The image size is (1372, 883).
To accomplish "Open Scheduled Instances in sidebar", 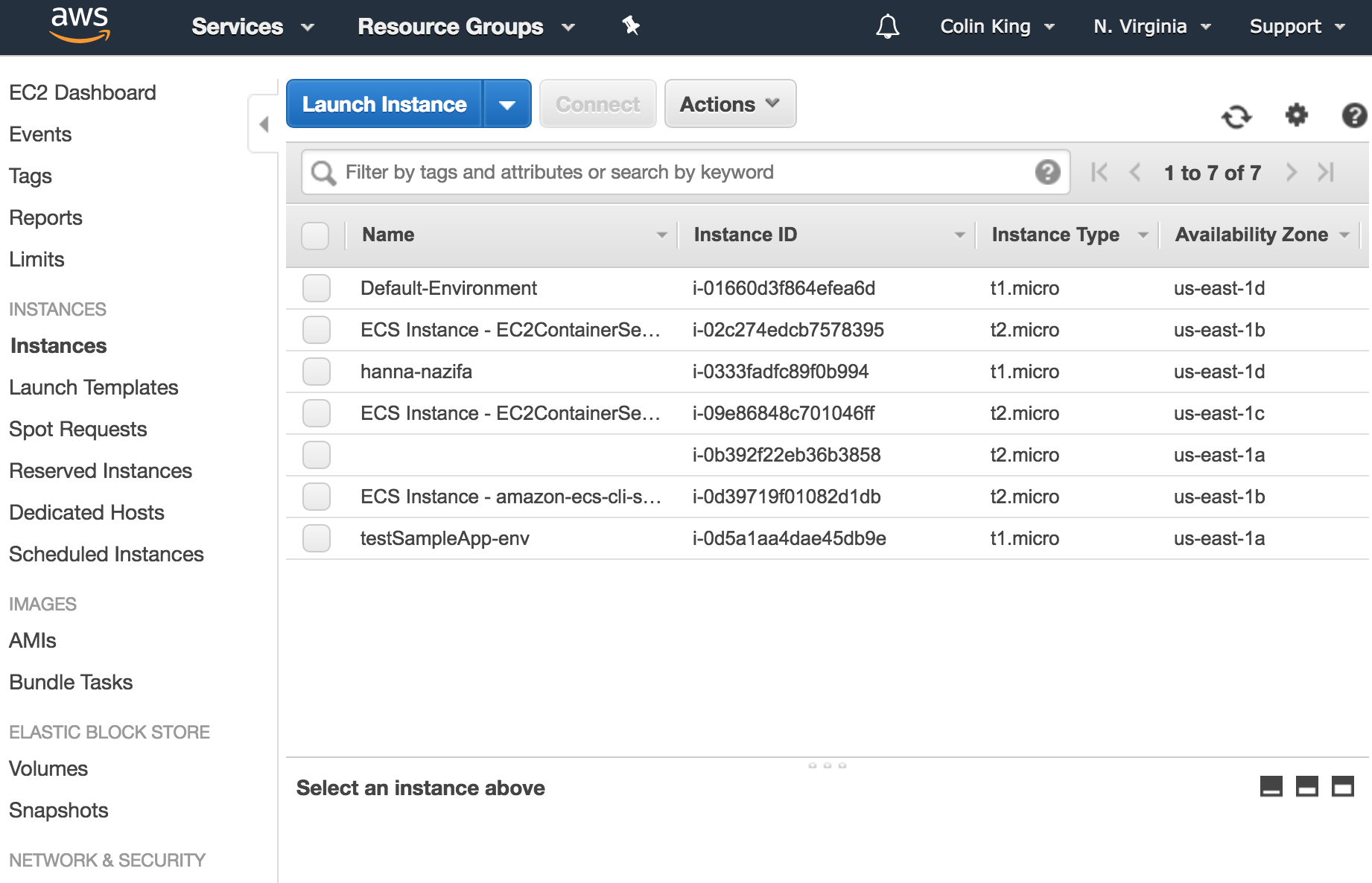I will pos(107,555).
